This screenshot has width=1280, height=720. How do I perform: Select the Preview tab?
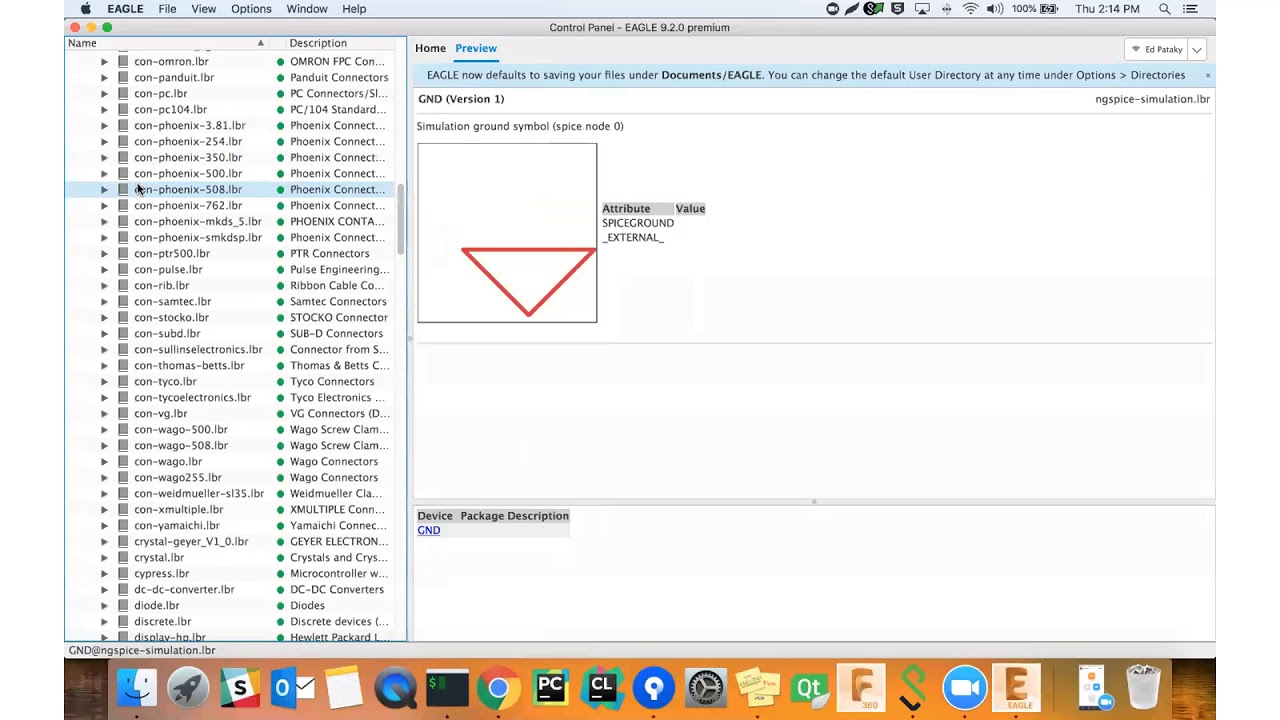(476, 48)
